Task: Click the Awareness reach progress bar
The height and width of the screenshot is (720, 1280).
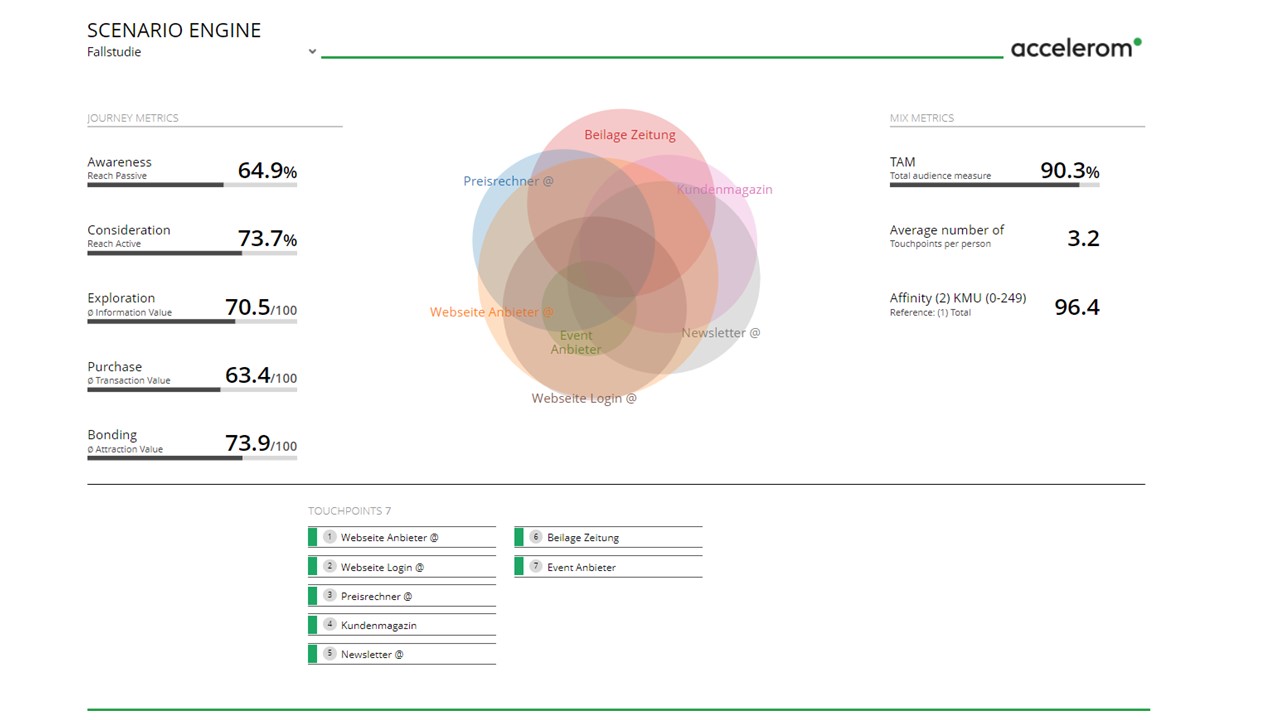Action: (x=191, y=185)
